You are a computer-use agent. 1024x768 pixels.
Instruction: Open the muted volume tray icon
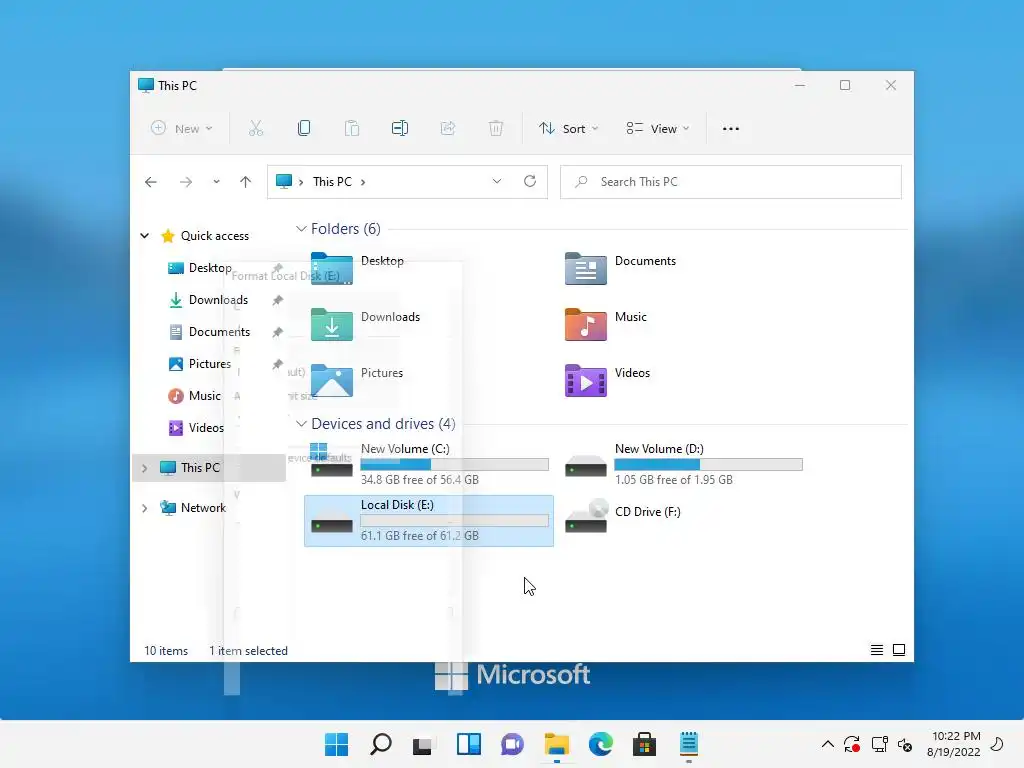click(905, 744)
